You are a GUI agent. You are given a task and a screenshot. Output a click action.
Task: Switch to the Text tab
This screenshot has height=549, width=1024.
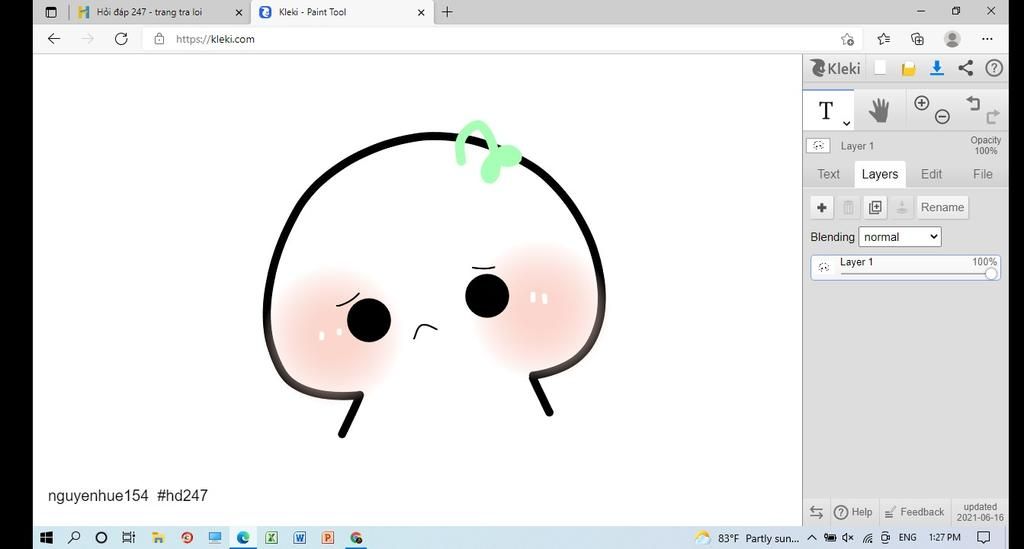click(x=828, y=174)
